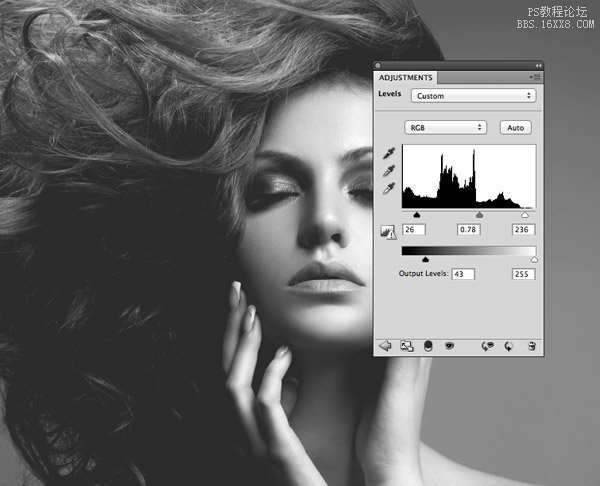The image size is (600, 486).
Task: Select the gray point eyedropper
Action: click(388, 171)
